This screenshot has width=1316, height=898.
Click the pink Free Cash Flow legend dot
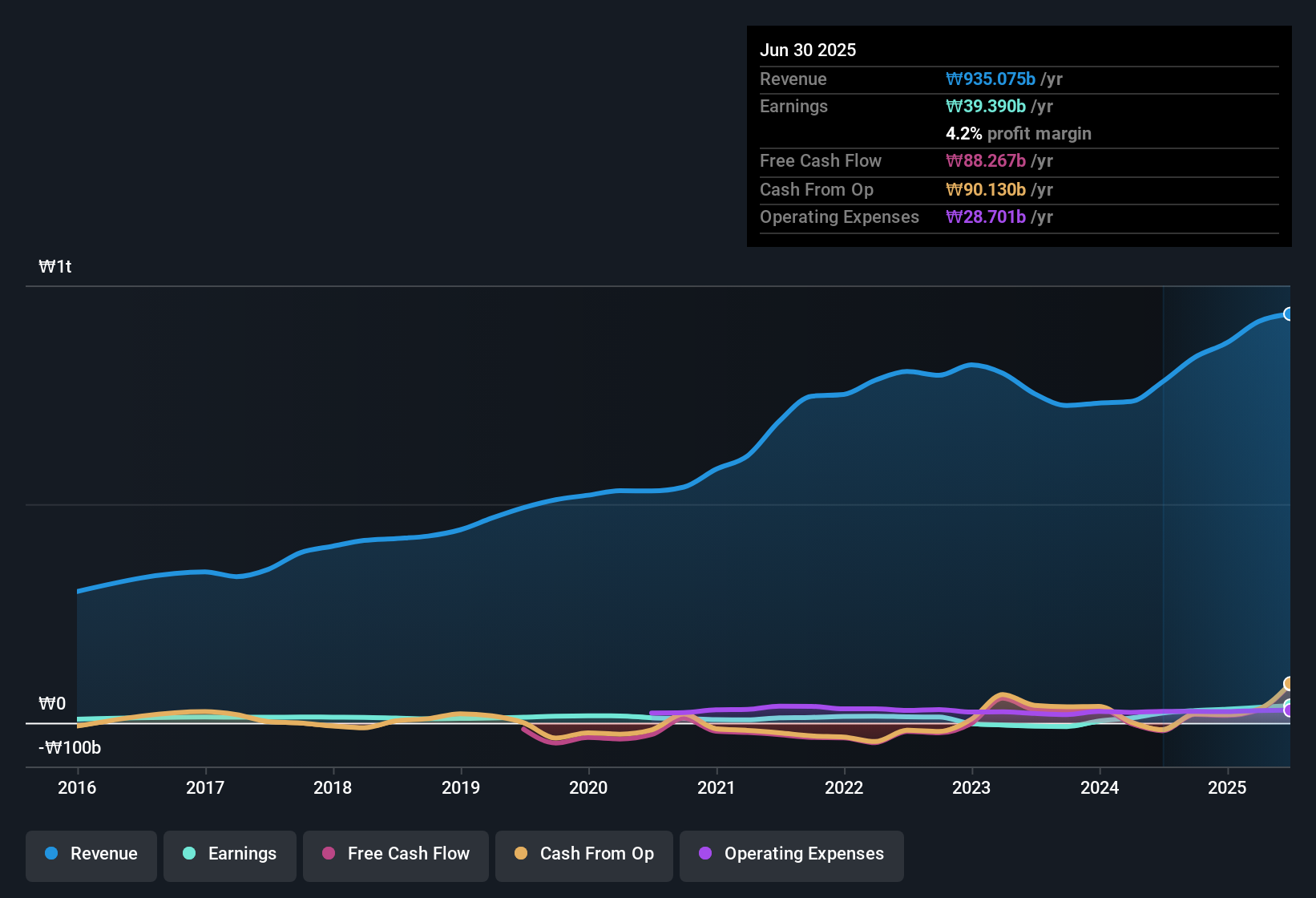click(328, 854)
